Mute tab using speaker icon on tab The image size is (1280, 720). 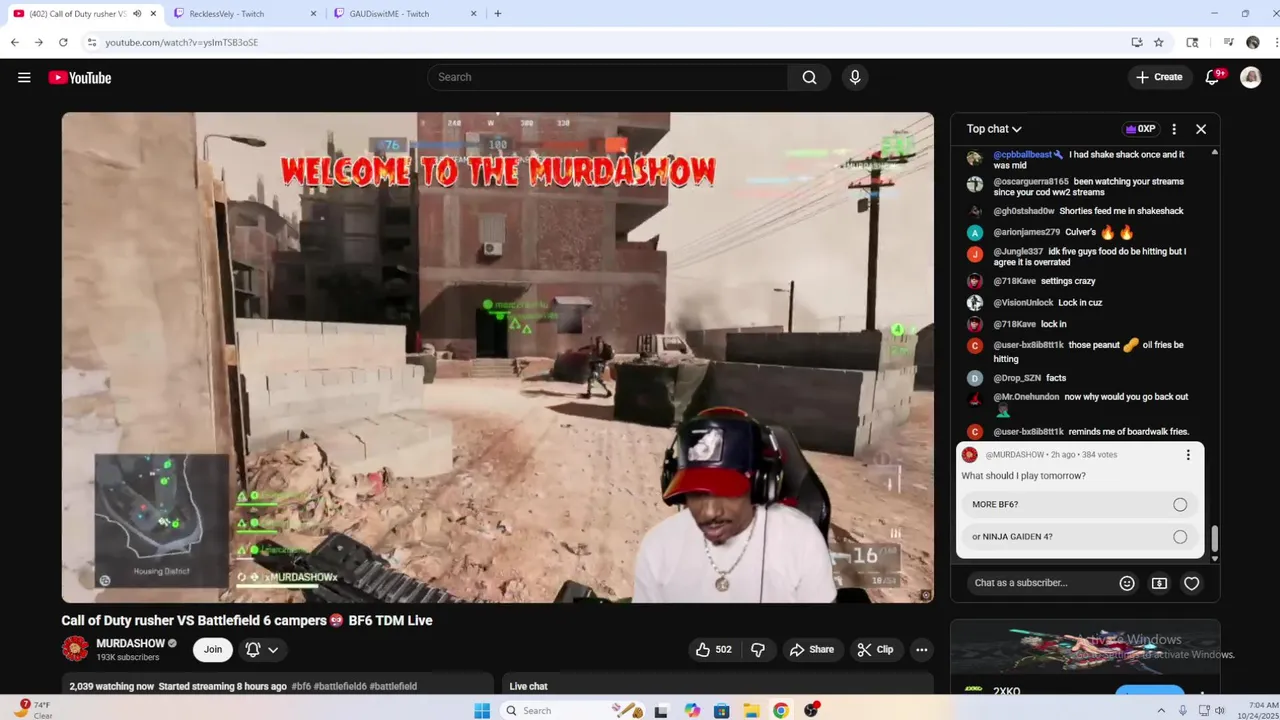coord(137,14)
